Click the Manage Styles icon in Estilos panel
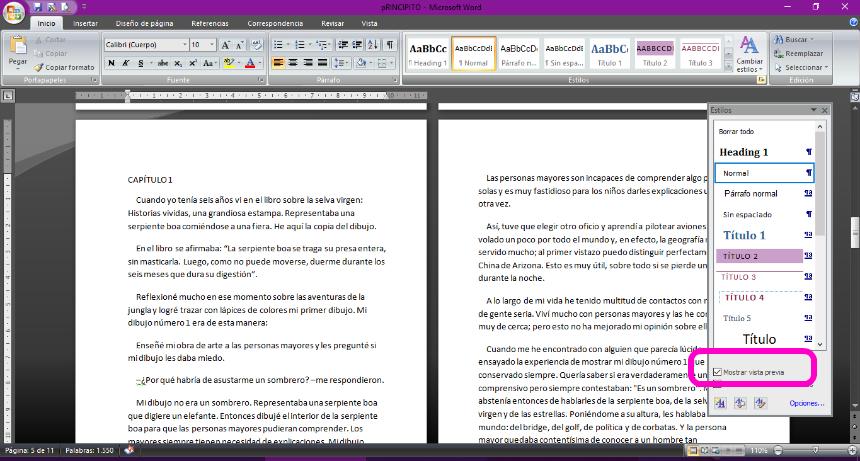The height and width of the screenshot is (461, 860). tap(759, 402)
